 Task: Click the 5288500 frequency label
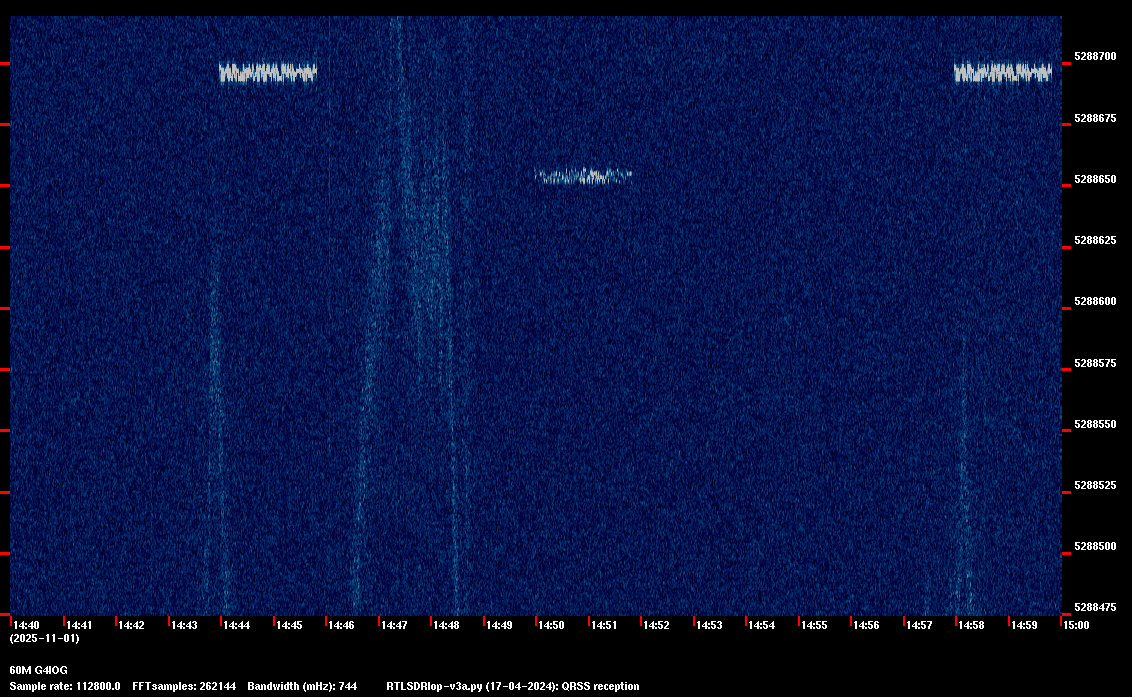(1095, 546)
